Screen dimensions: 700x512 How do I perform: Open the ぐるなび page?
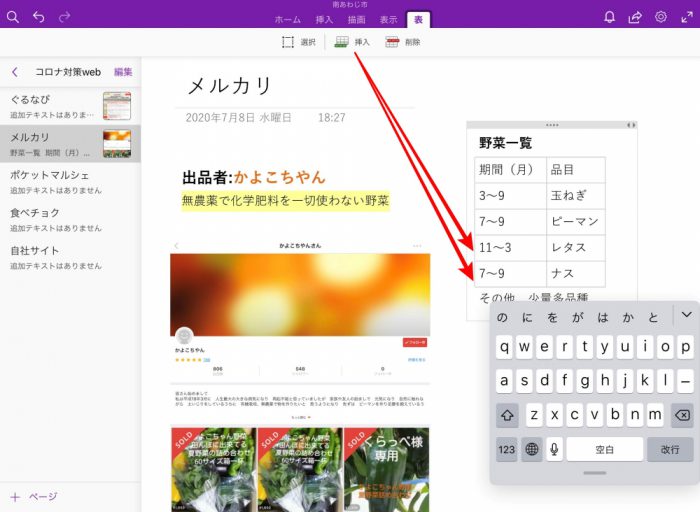(71, 106)
